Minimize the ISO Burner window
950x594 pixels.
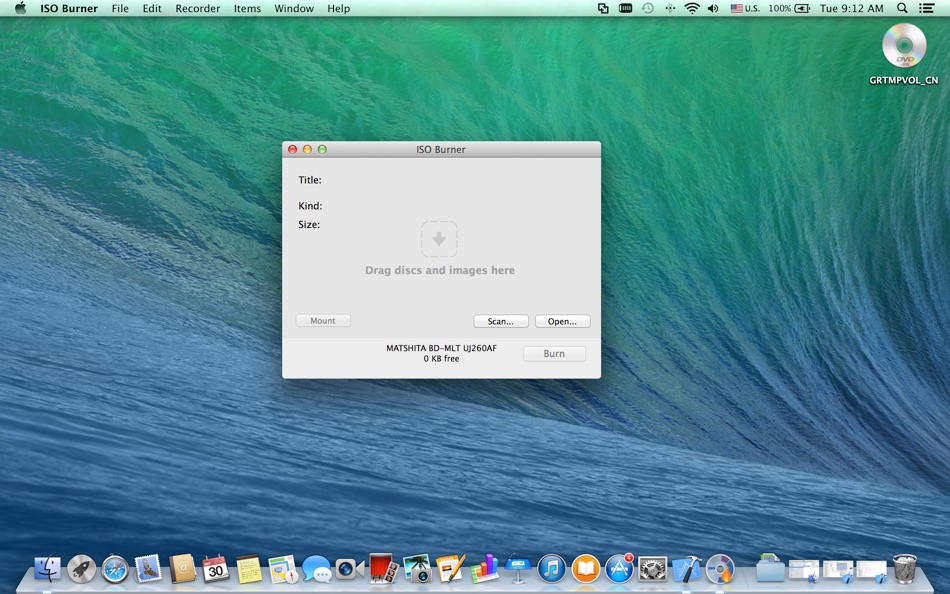click(307, 149)
